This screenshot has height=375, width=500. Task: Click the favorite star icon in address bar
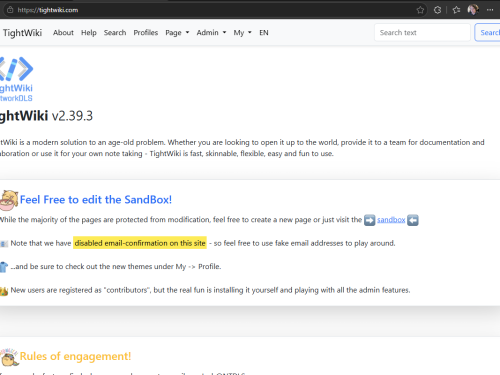420,10
